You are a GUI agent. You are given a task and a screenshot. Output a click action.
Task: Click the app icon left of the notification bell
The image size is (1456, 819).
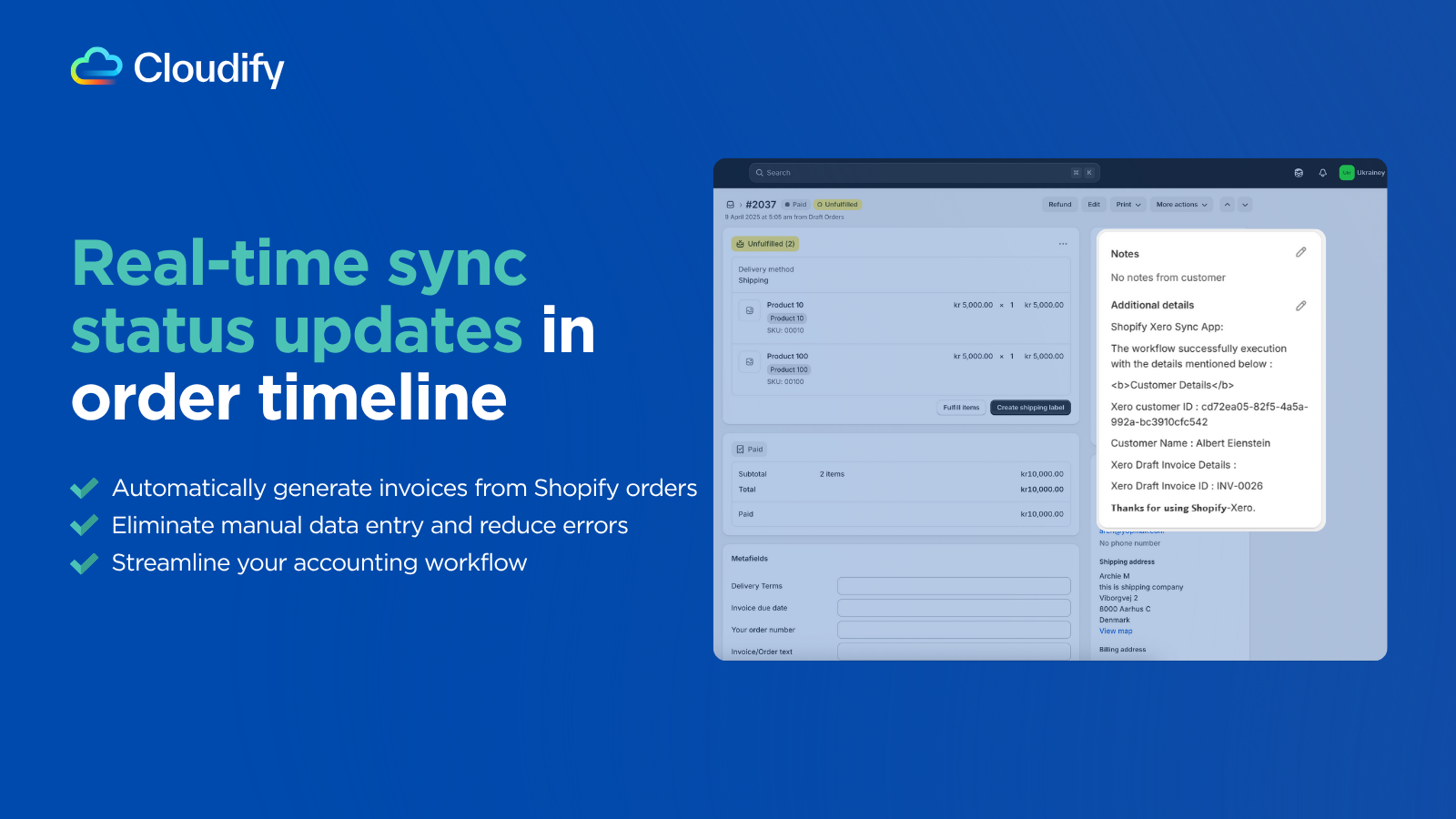[1298, 172]
